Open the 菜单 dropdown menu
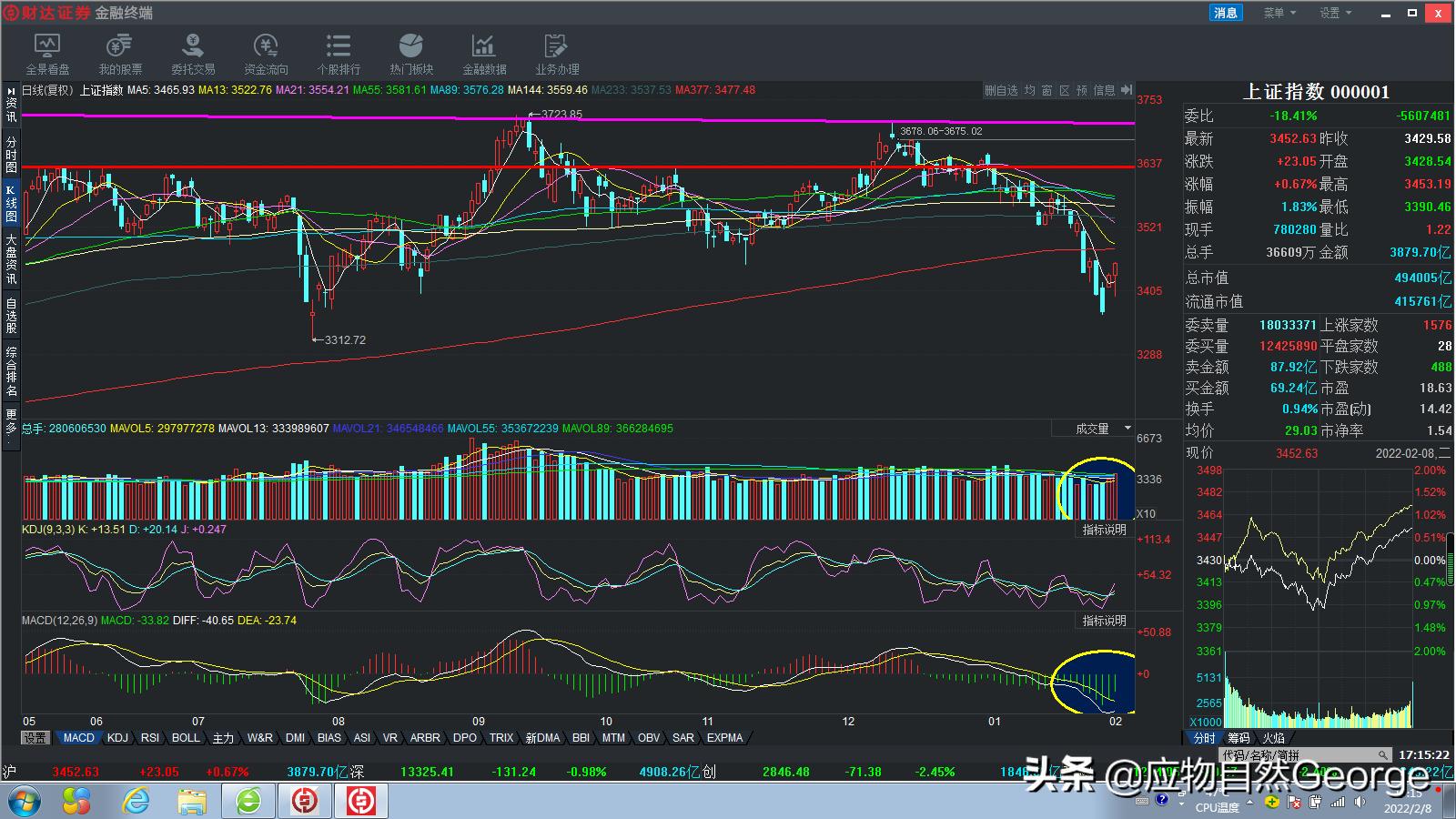1456x819 pixels. 1278,13
